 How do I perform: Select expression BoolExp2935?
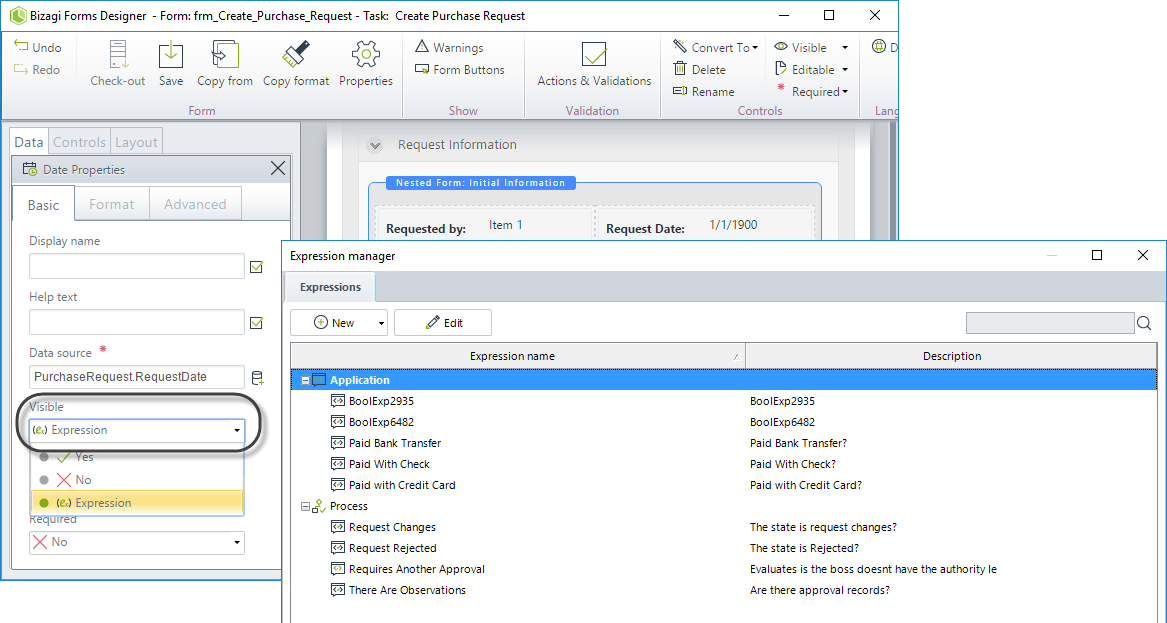(x=381, y=401)
